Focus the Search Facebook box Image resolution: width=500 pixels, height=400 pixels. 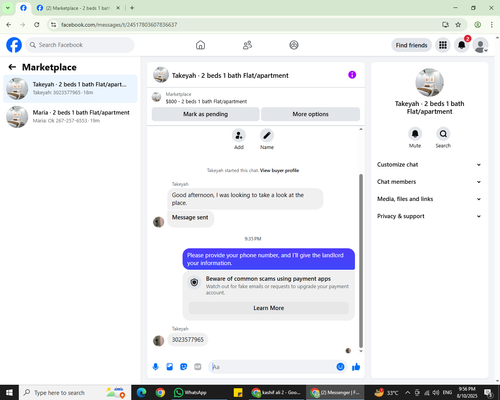click(x=80, y=45)
